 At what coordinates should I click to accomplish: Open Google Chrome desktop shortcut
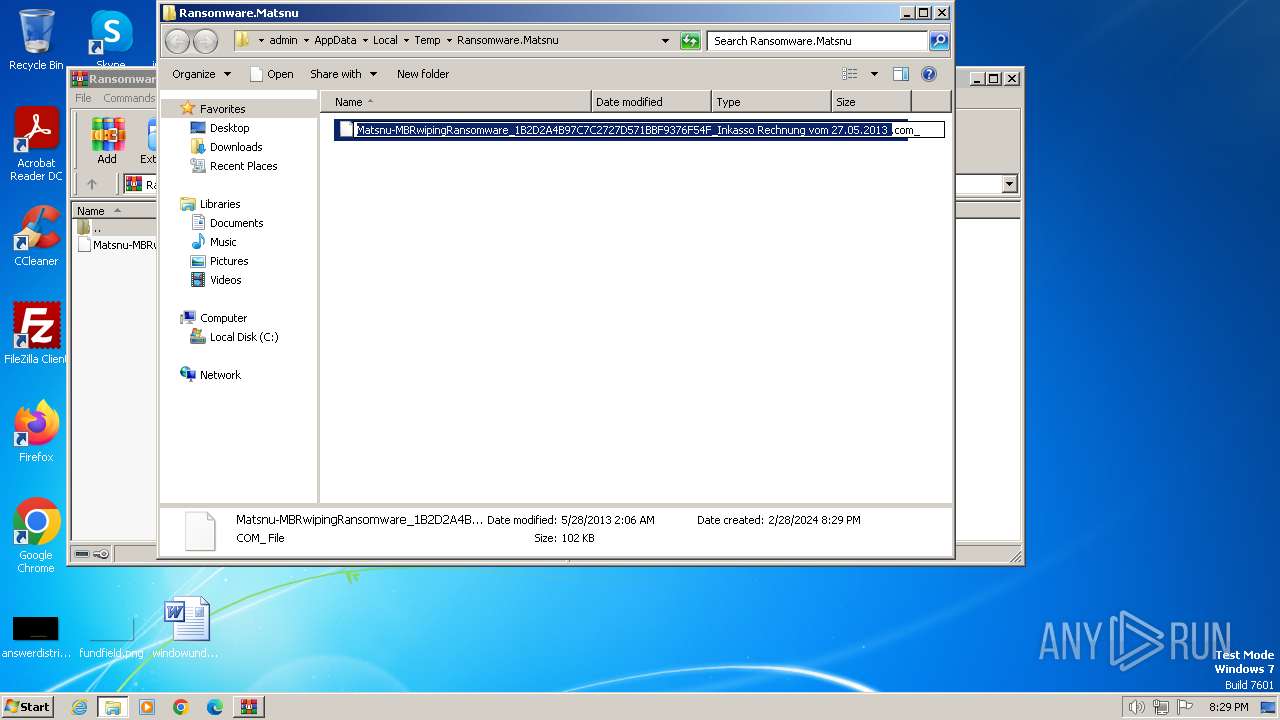(36, 536)
